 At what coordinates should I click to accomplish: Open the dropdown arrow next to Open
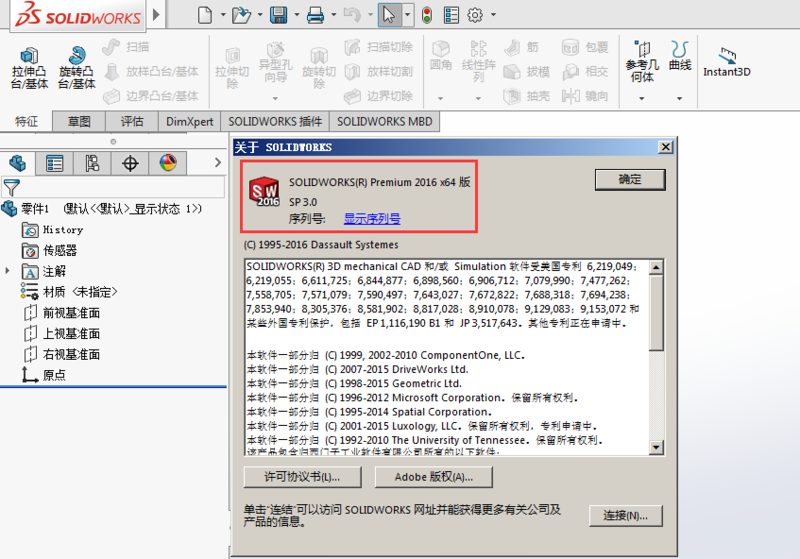coord(260,15)
